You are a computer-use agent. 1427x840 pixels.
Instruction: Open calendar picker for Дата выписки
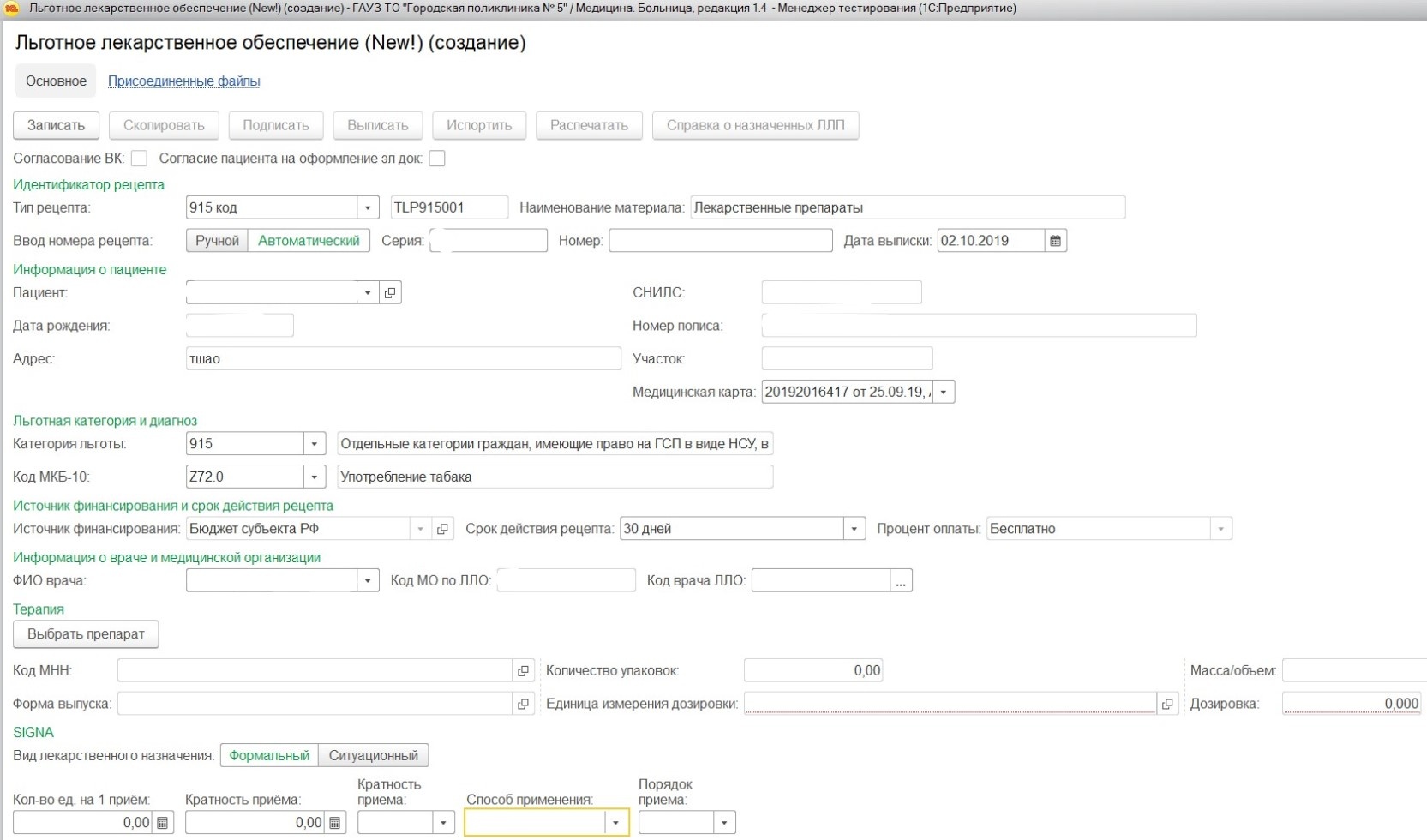1055,241
